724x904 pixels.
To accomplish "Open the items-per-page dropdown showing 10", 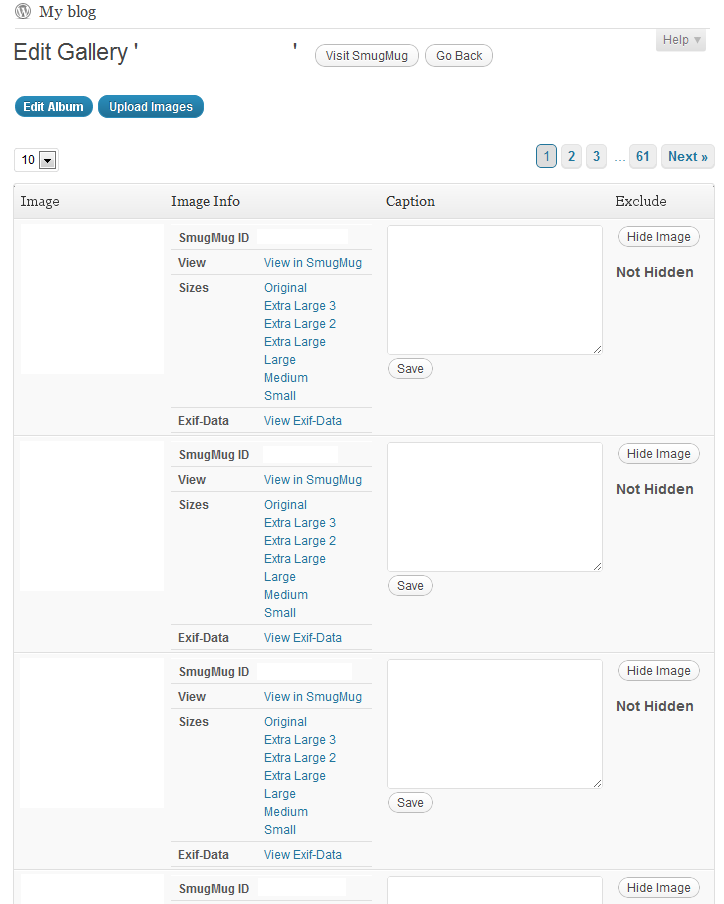I will (x=37, y=160).
